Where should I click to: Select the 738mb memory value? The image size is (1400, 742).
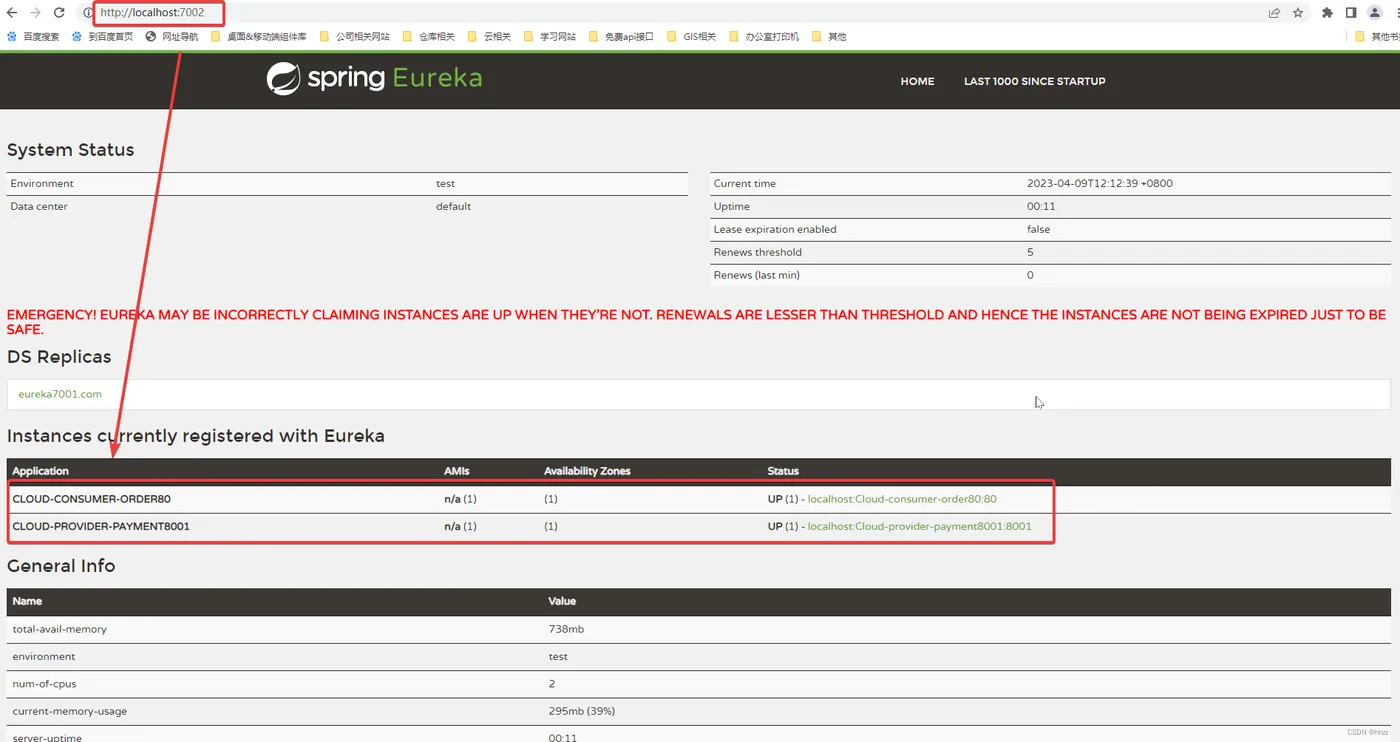point(566,630)
